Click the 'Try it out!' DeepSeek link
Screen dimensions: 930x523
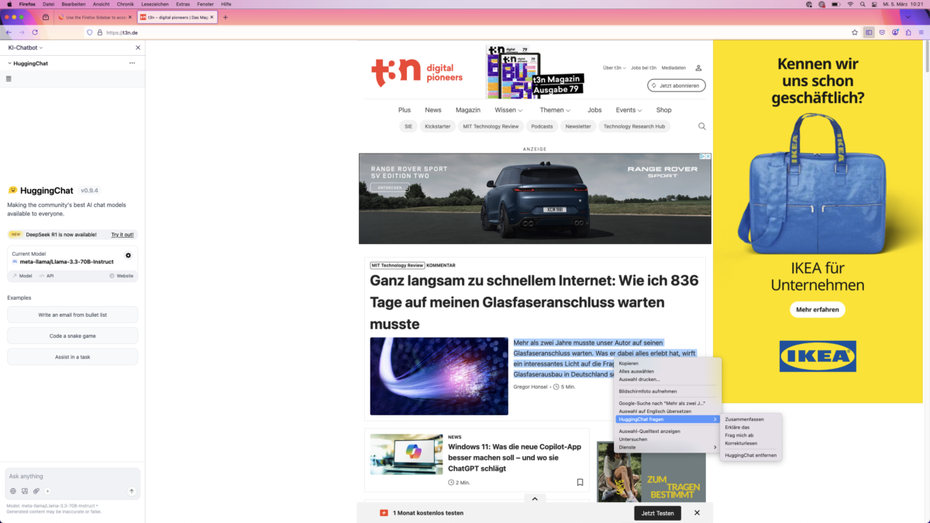point(122,235)
